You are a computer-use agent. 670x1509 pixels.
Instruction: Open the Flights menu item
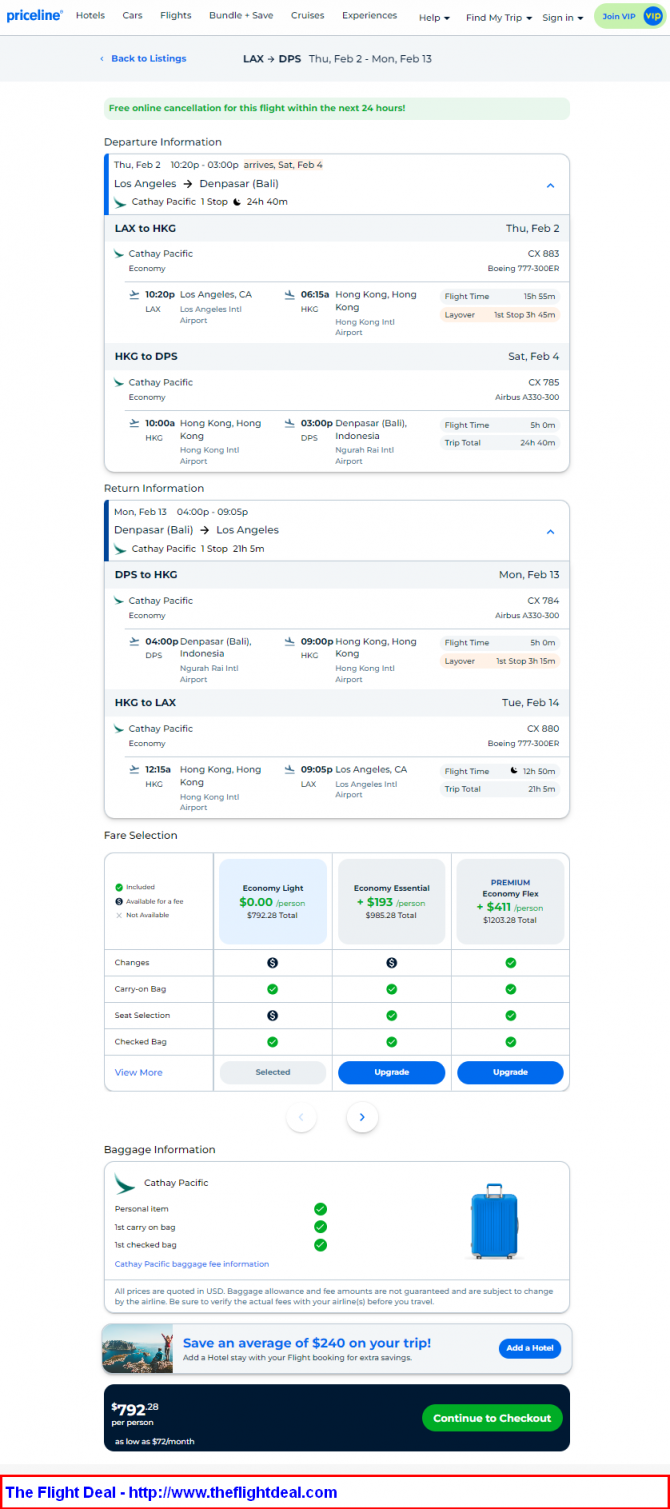pos(176,16)
